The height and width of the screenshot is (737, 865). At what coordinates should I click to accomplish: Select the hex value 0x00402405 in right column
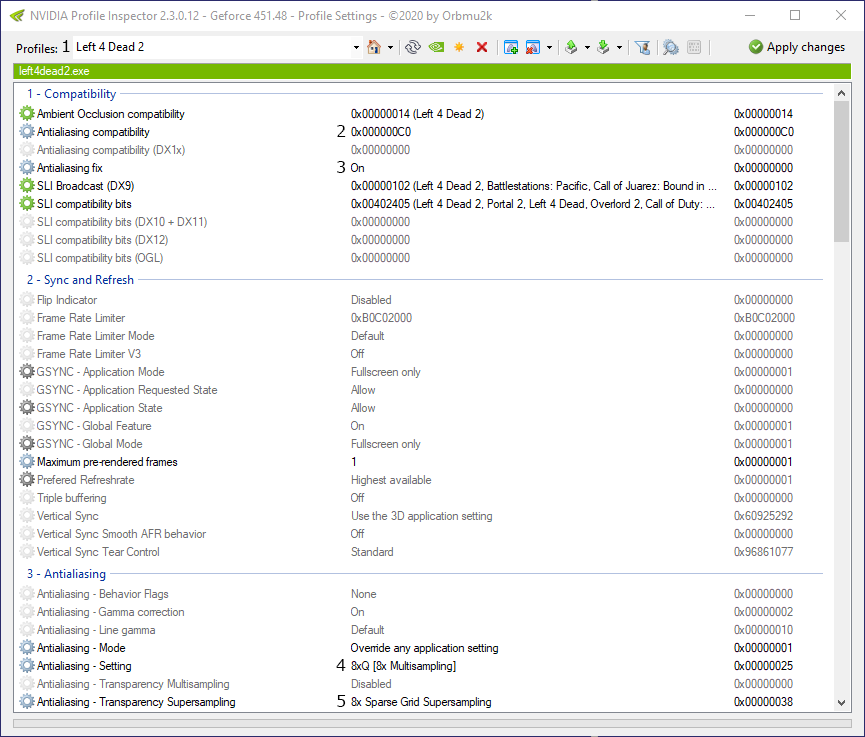[763, 204]
